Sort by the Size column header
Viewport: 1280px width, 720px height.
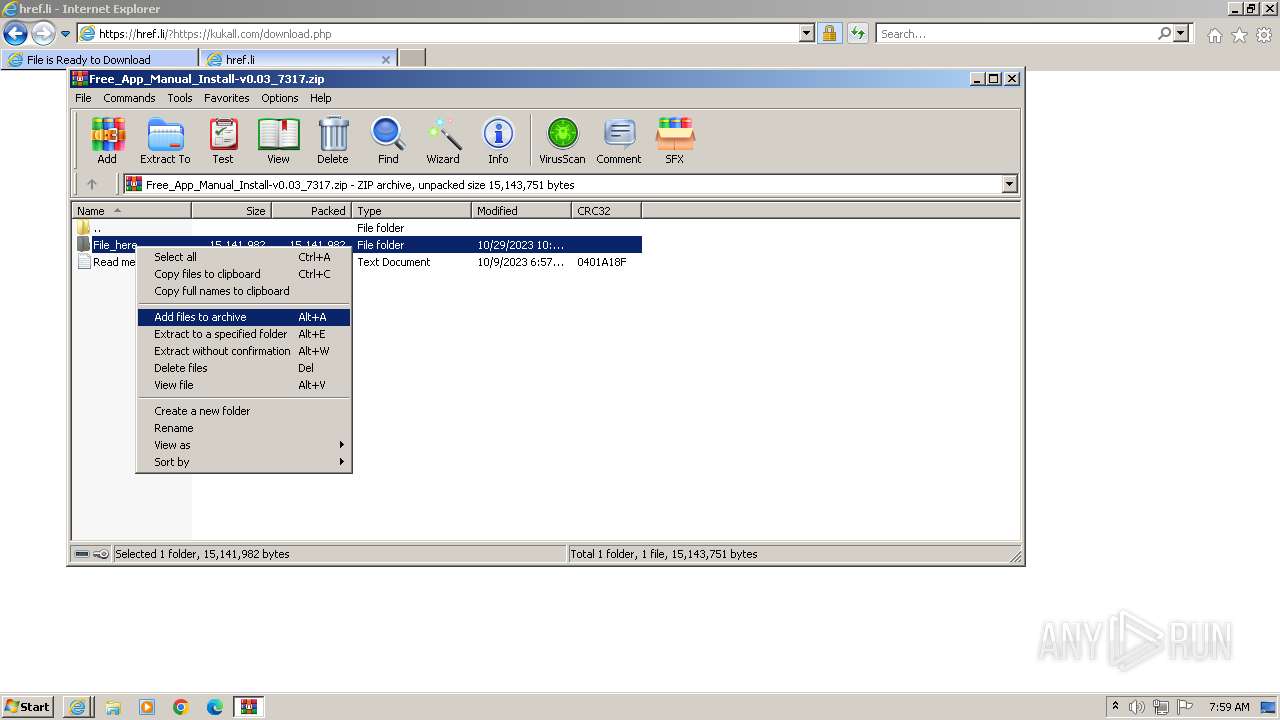pyautogui.click(x=231, y=210)
